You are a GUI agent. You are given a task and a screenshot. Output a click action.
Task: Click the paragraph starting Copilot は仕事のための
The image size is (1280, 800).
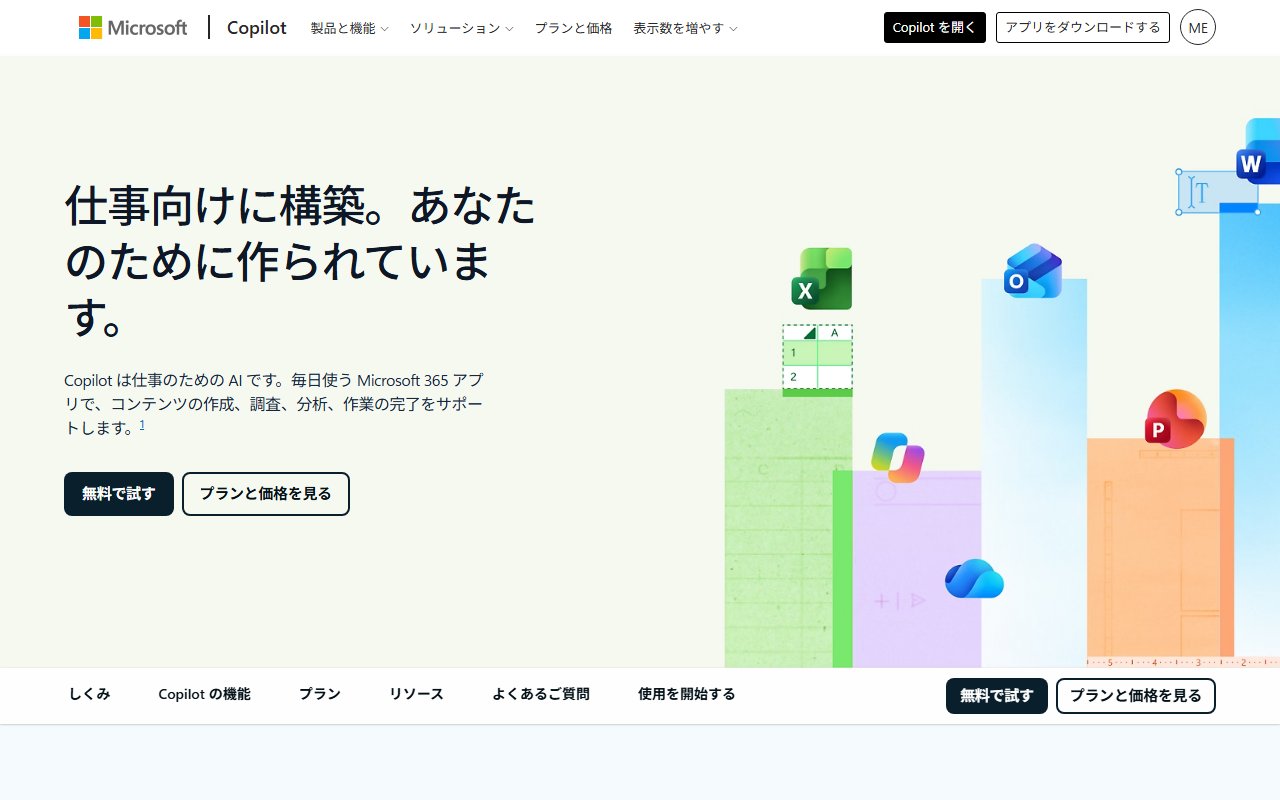(x=275, y=404)
